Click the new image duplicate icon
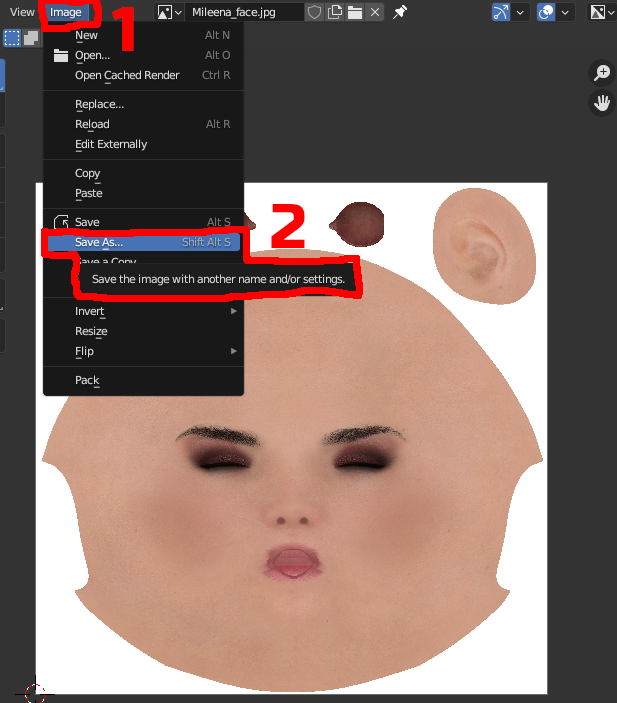617x703 pixels. tap(335, 12)
